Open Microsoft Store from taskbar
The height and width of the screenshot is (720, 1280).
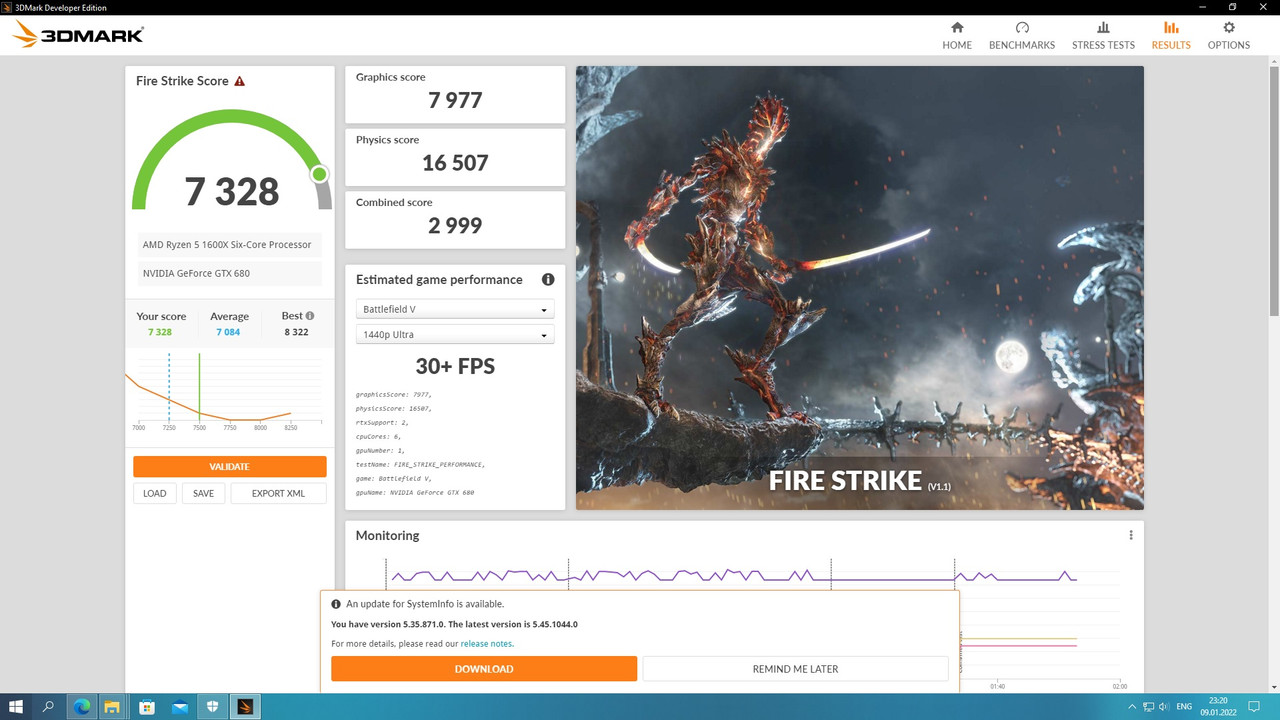tap(147, 707)
